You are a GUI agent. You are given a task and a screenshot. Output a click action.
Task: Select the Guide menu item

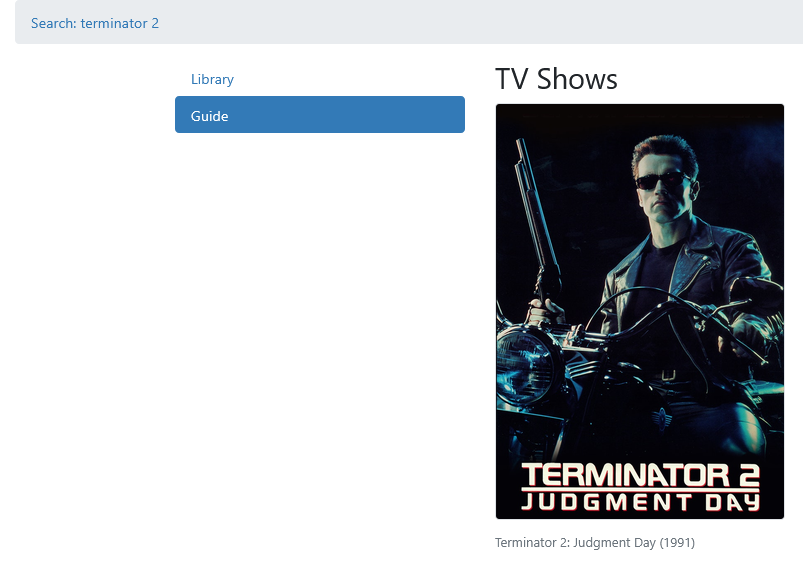[x=320, y=115]
